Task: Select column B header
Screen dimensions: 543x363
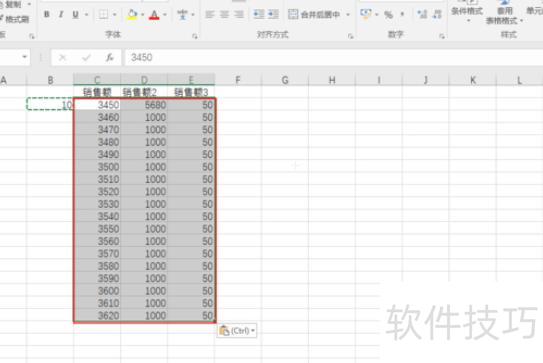Action: point(50,80)
